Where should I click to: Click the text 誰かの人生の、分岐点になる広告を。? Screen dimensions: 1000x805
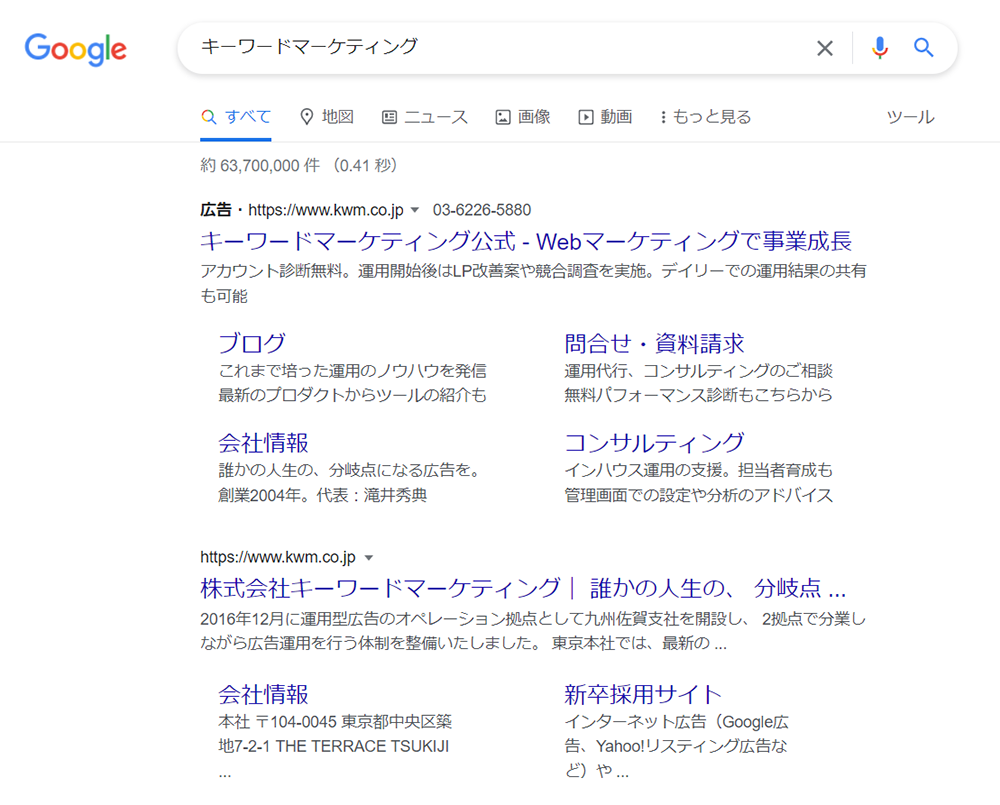point(350,470)
